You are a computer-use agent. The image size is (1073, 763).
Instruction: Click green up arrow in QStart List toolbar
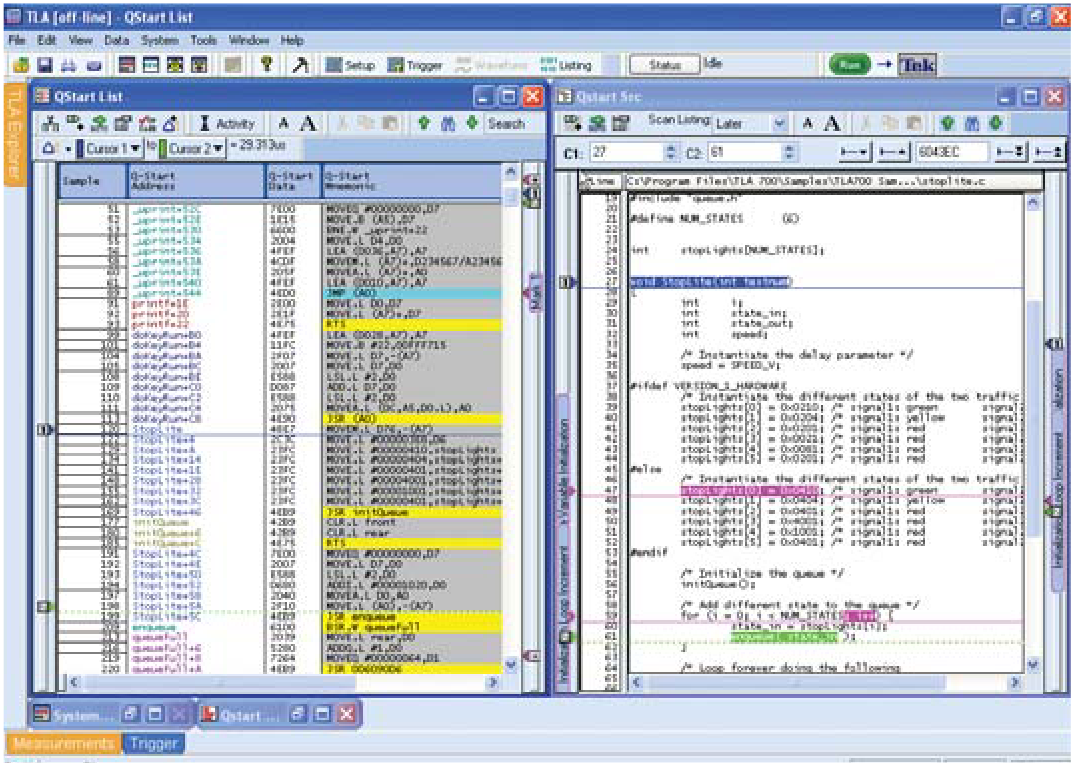[x=424, y=124]
